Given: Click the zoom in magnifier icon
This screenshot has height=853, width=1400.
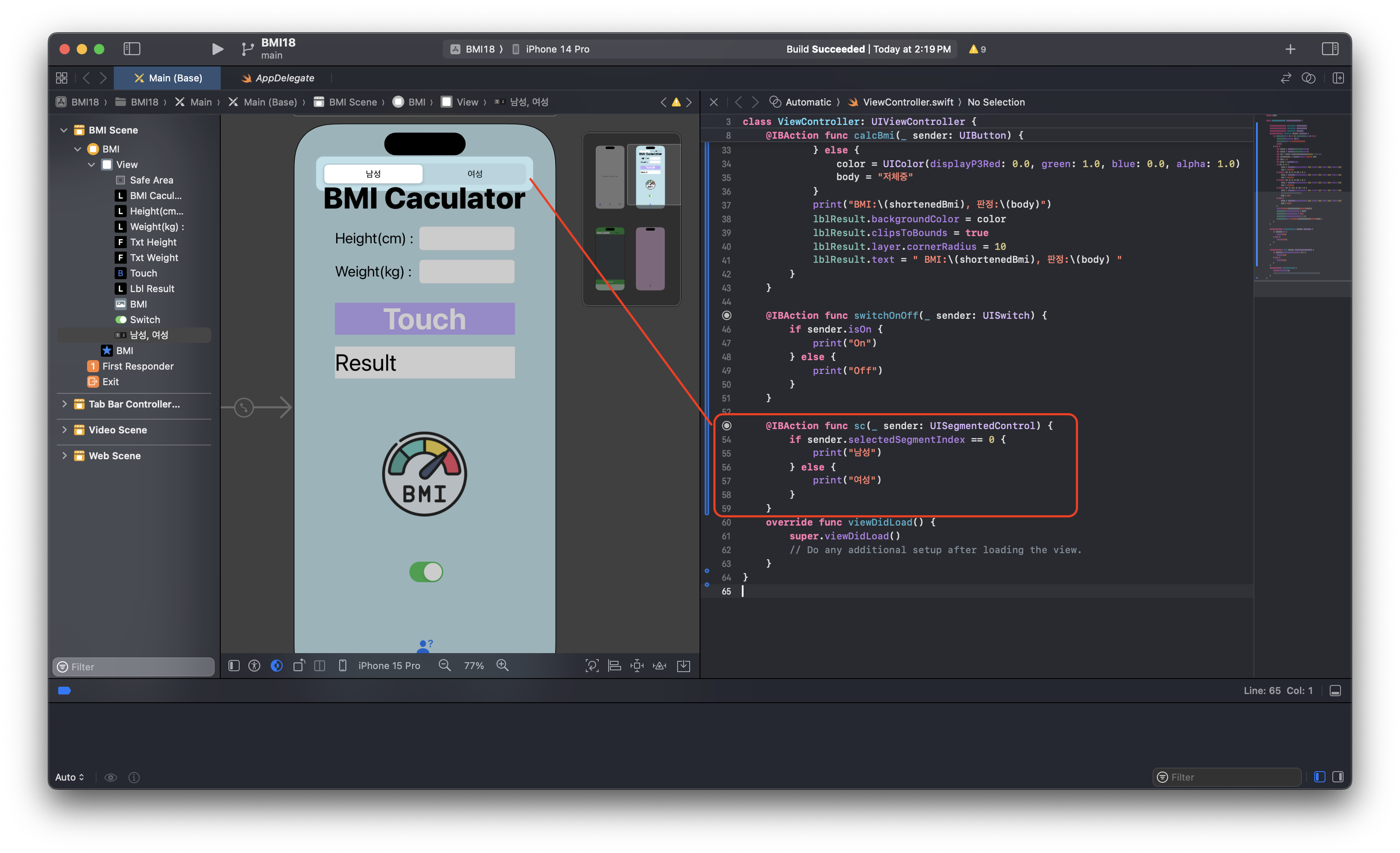Looking at the screenshot, I should (x=502, y=666).
